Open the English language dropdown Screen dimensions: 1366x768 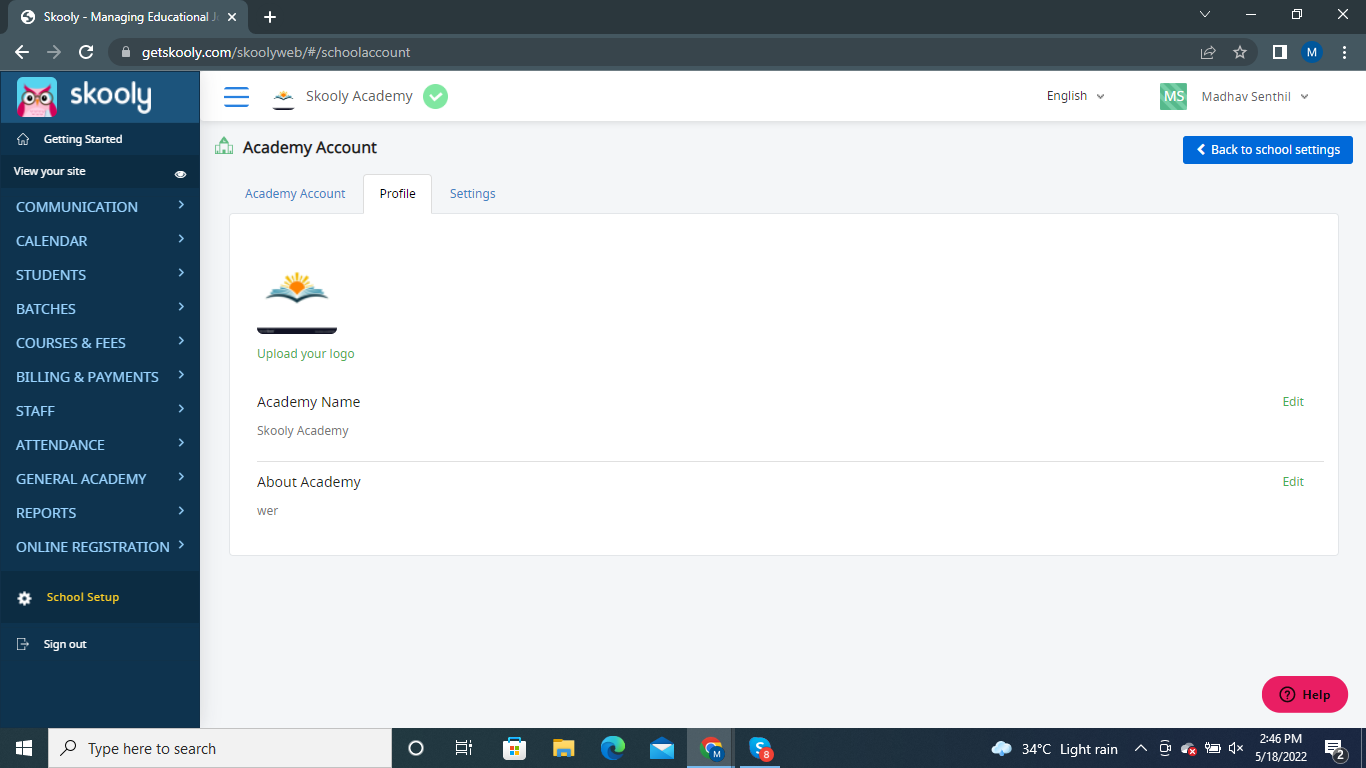coord(1076,96)
